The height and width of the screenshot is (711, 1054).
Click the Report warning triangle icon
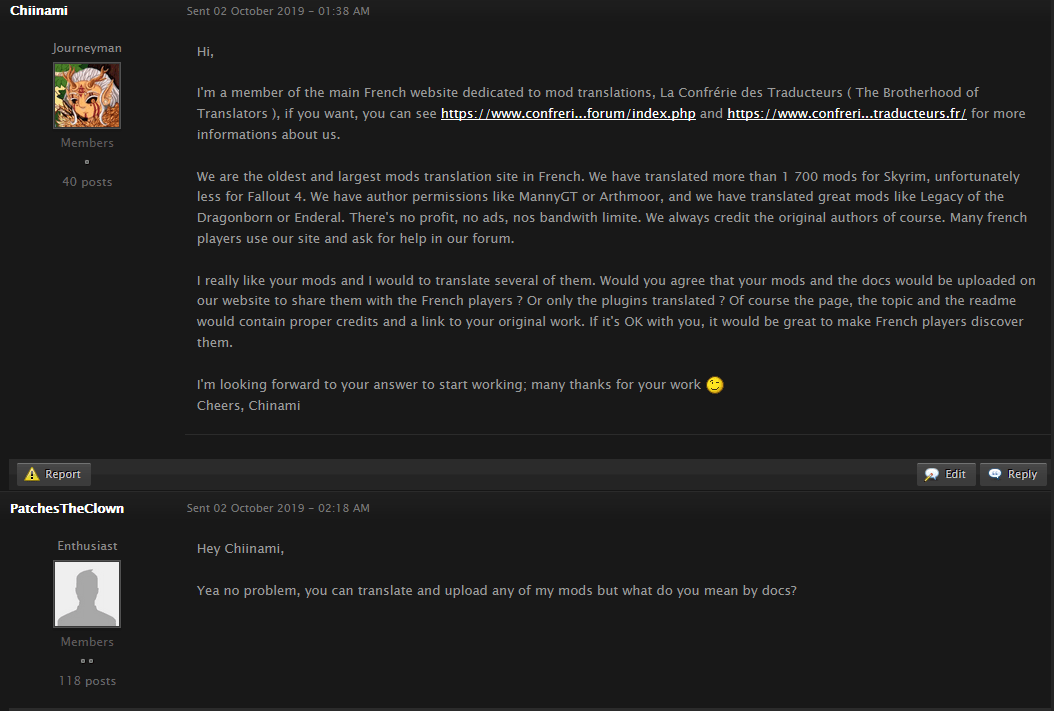[32, 474]
